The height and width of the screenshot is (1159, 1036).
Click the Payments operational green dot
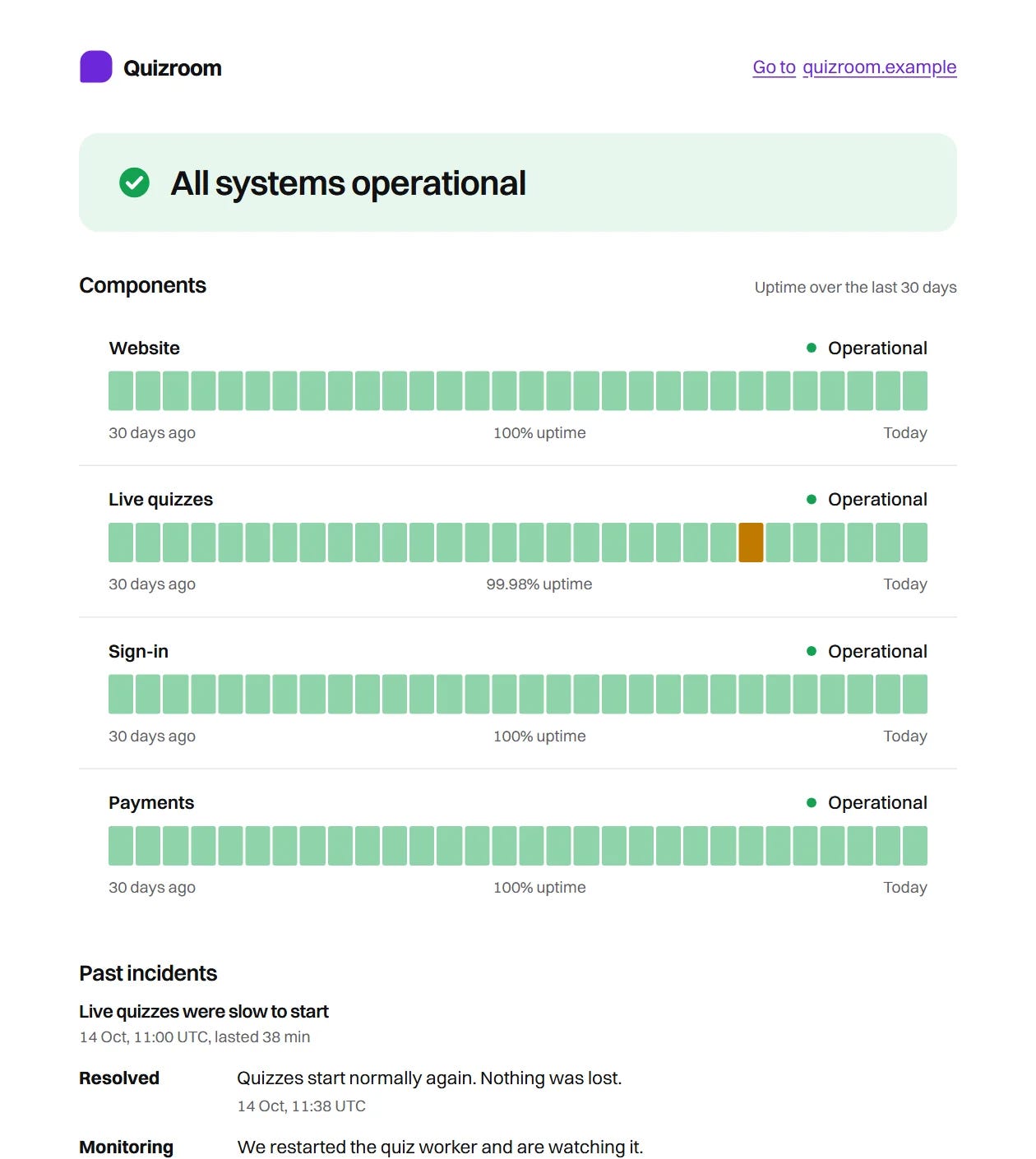[812, 802]
